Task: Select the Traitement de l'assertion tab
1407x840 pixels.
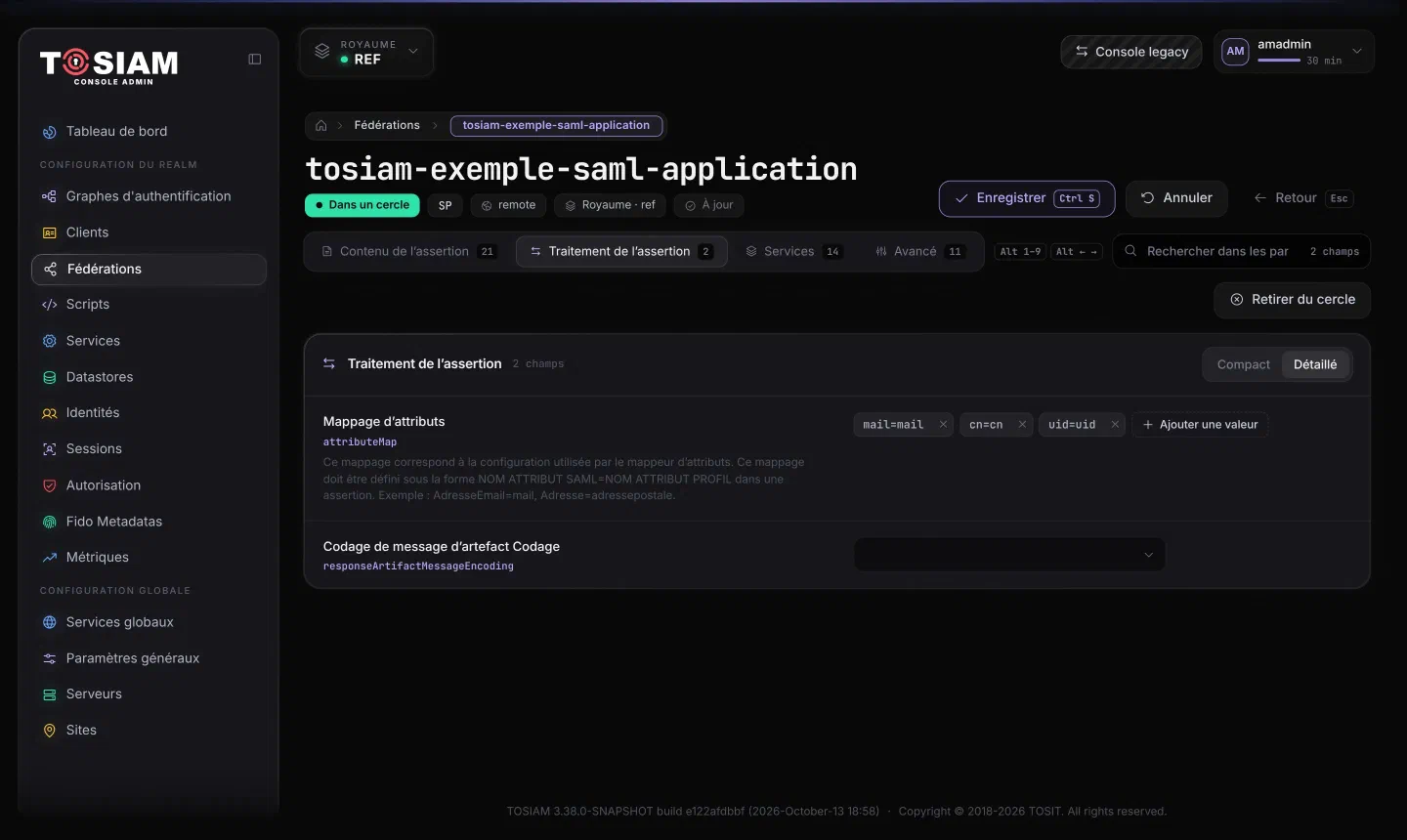Action: click(621, 252)
